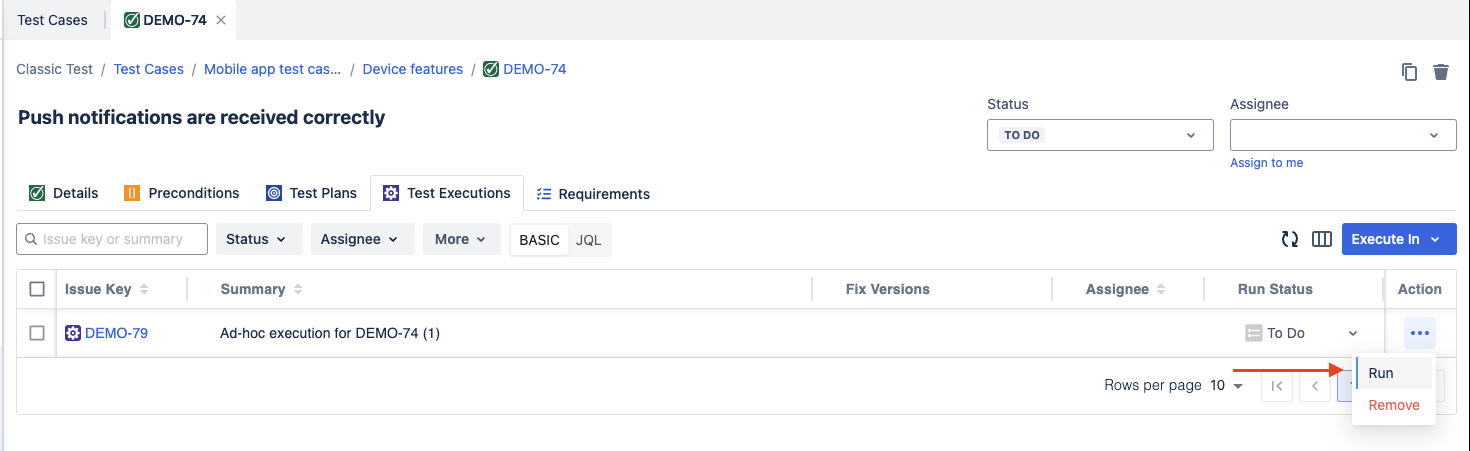The width and height of the screenshot is (1470, 451).
Task: Click the Execute In button
Action: click(x=1398, y=239)
